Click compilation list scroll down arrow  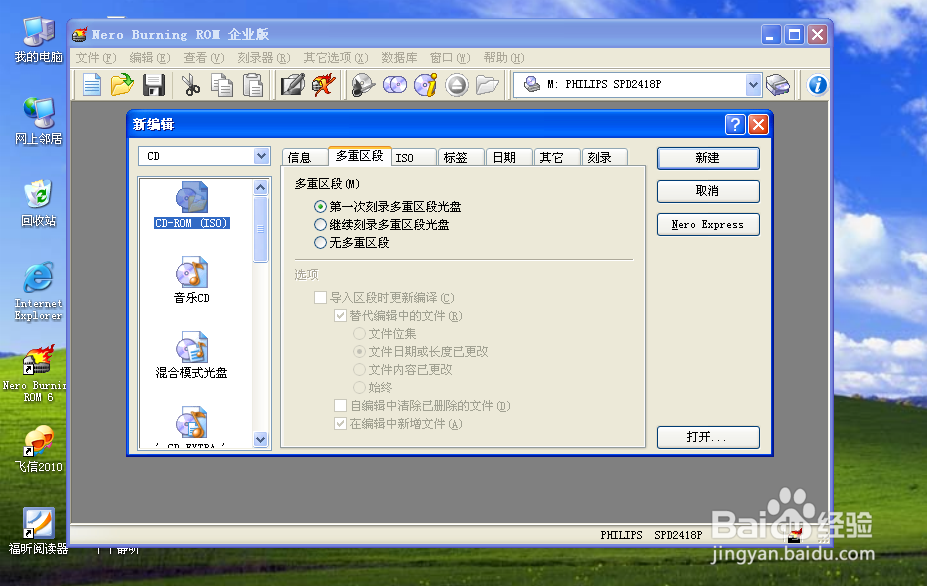261,439
